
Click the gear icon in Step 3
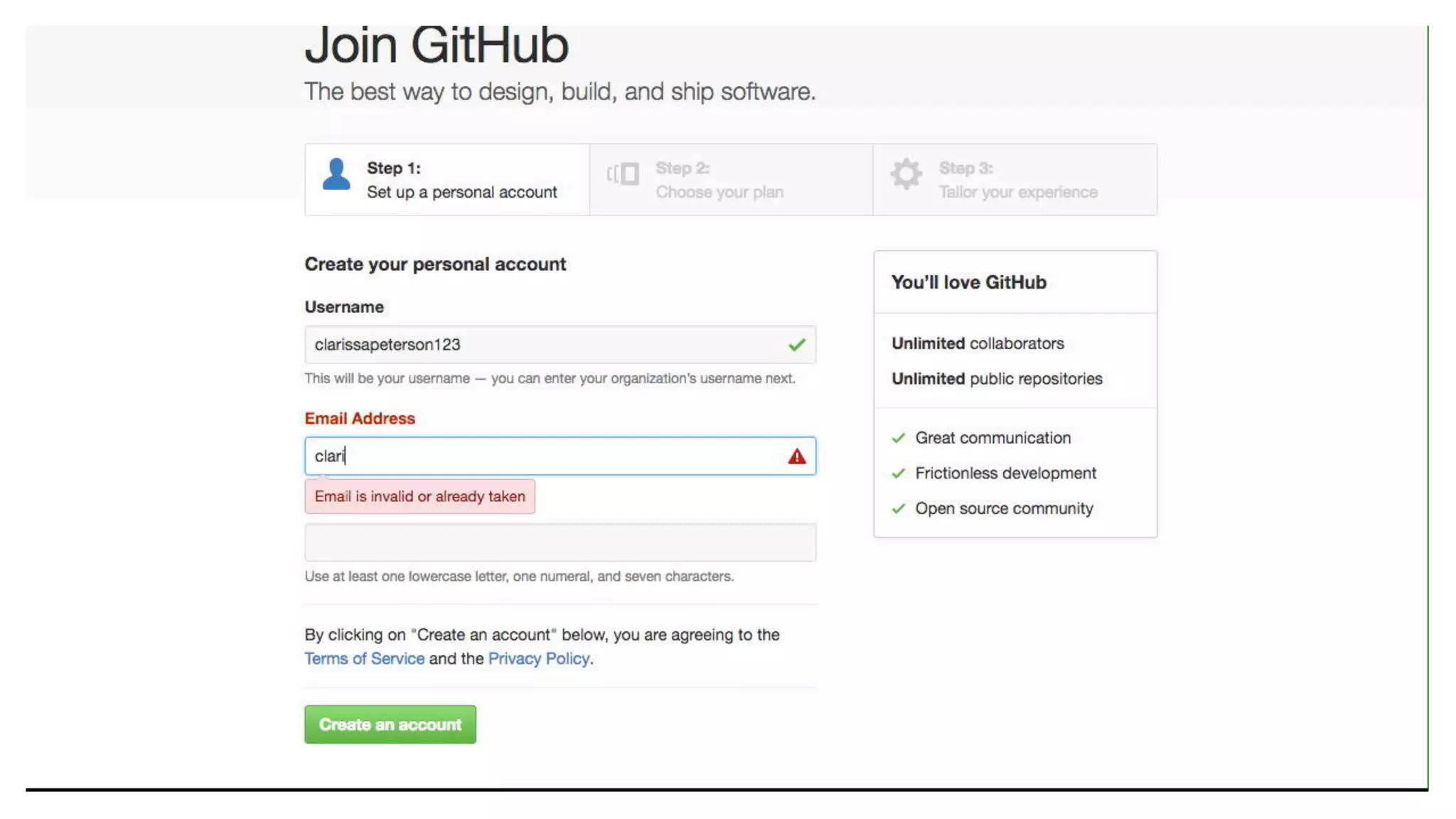[906, 174]
